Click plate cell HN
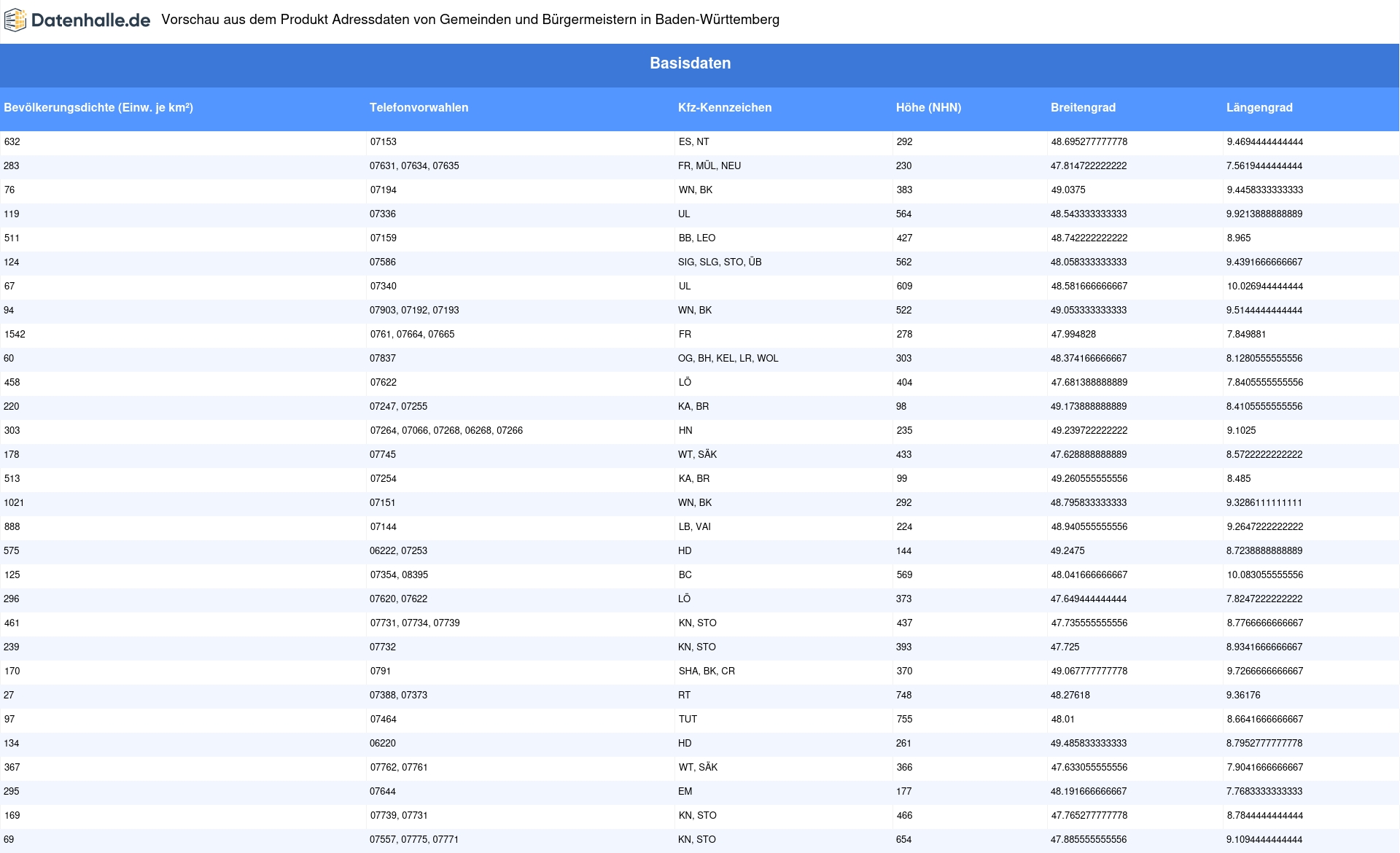The height and width of the screenshot is (853, 1400). pyautogui.click(x=685, y=431)
